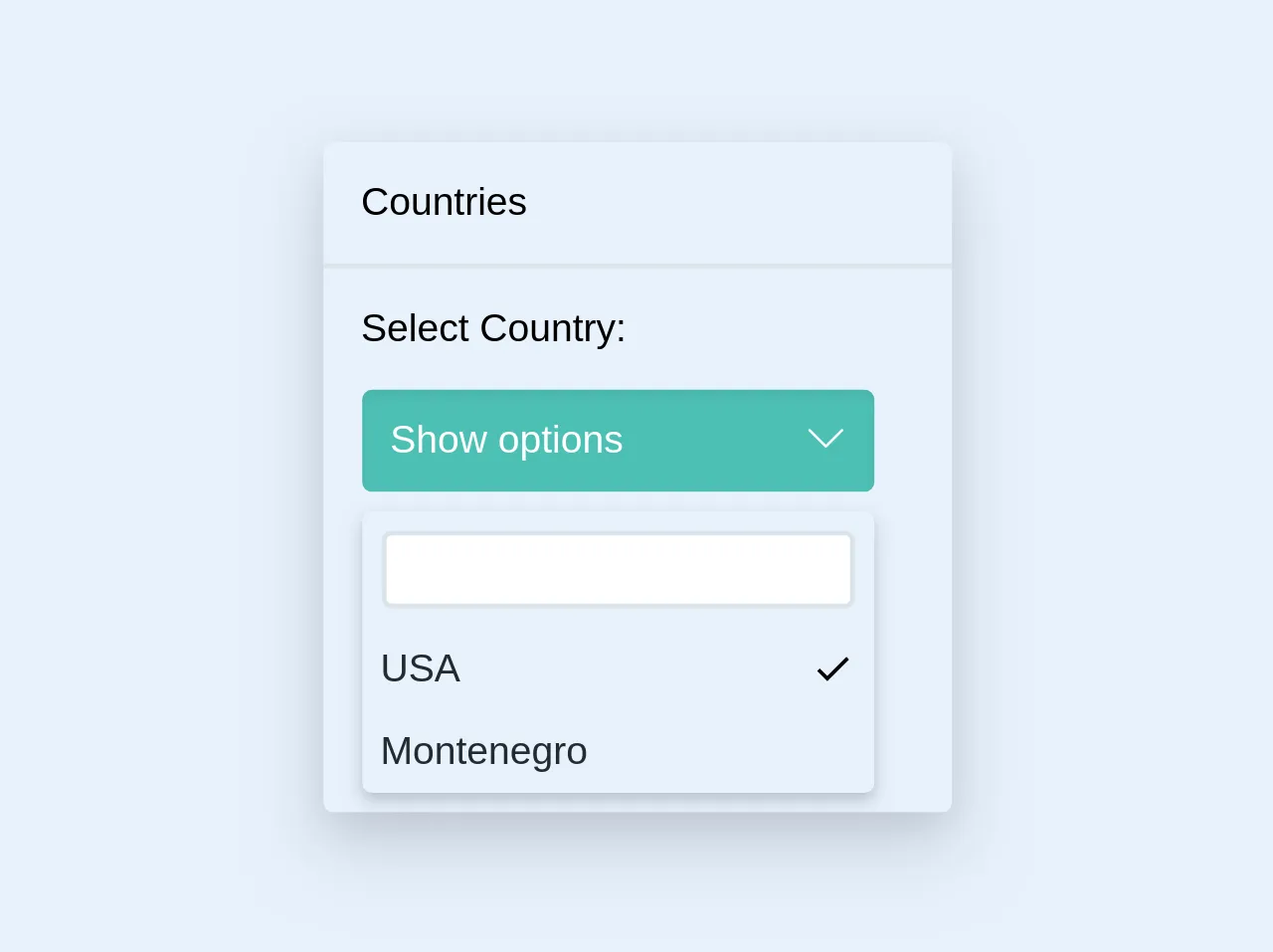Click the chevron arrow in the dropdown button
Viewport: 1273px width, 952px height.
click(825, 439)
